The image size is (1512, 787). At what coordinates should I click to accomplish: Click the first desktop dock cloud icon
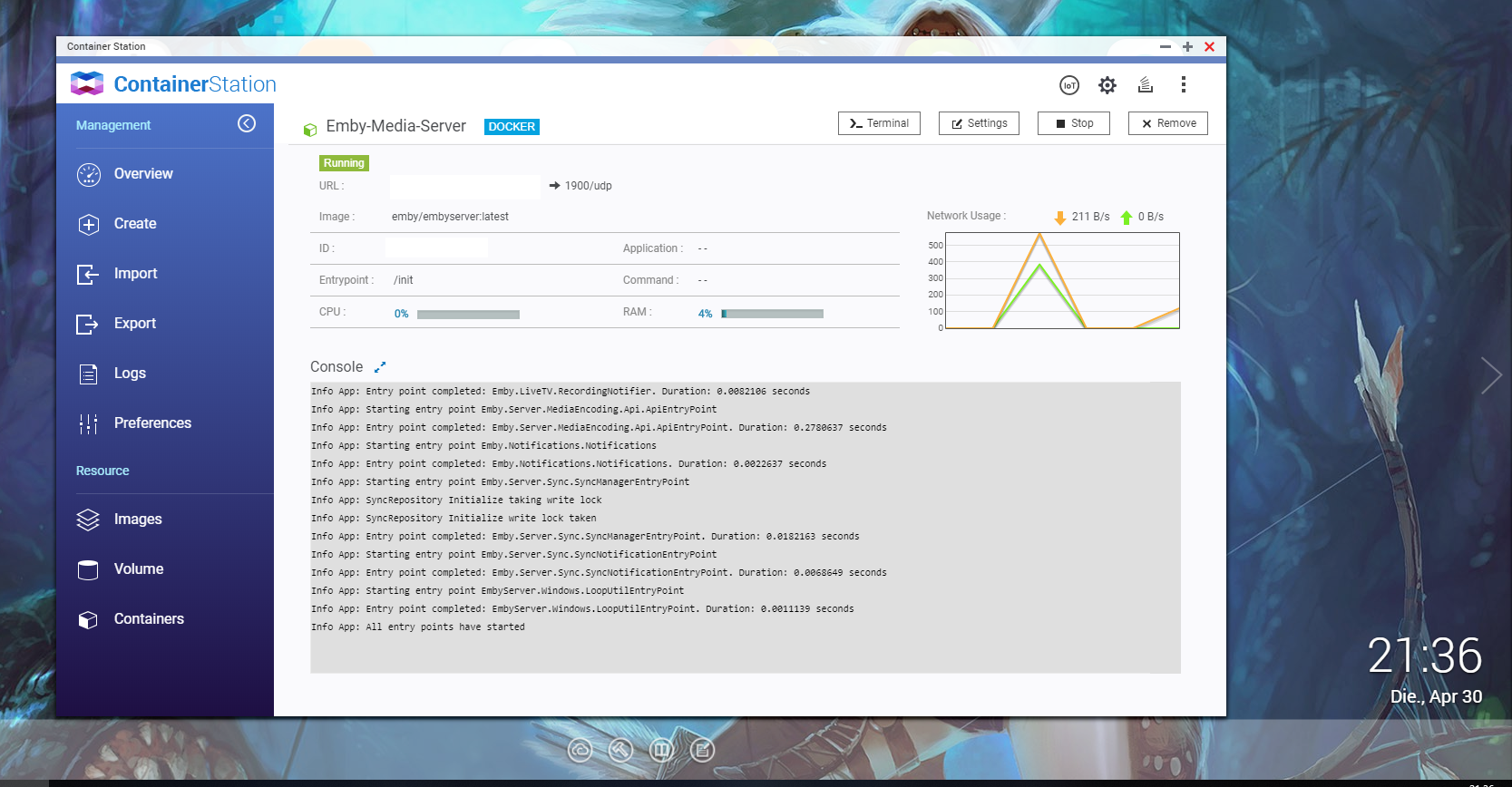tap(580, 750)
